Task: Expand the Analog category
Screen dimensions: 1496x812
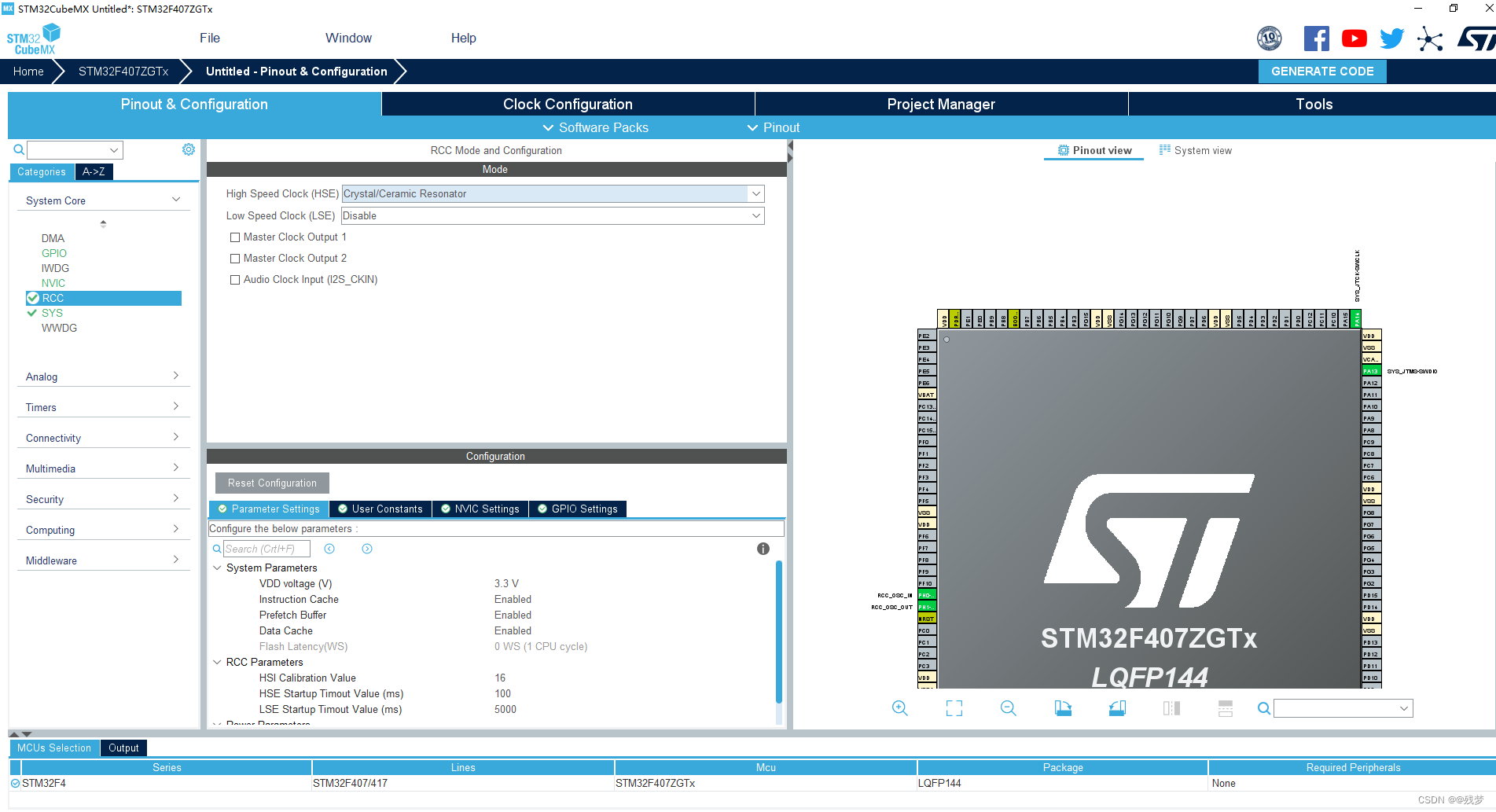Action: tap(176, 376)
